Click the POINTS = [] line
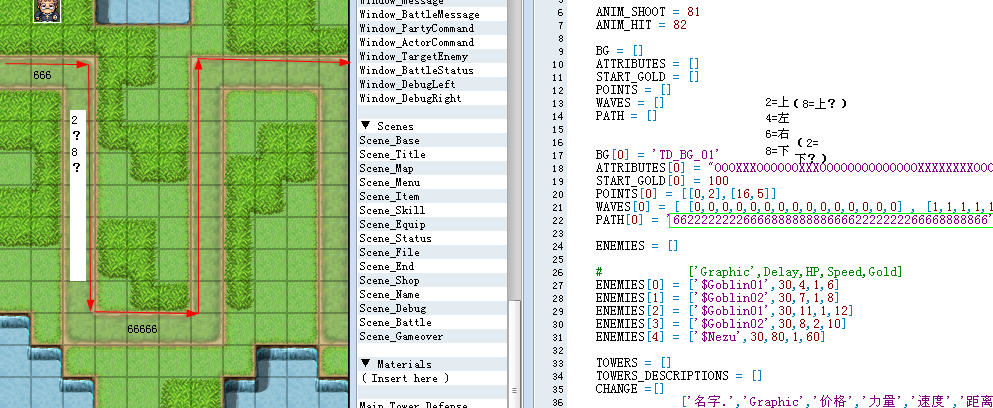 click(x=633, y=89)
